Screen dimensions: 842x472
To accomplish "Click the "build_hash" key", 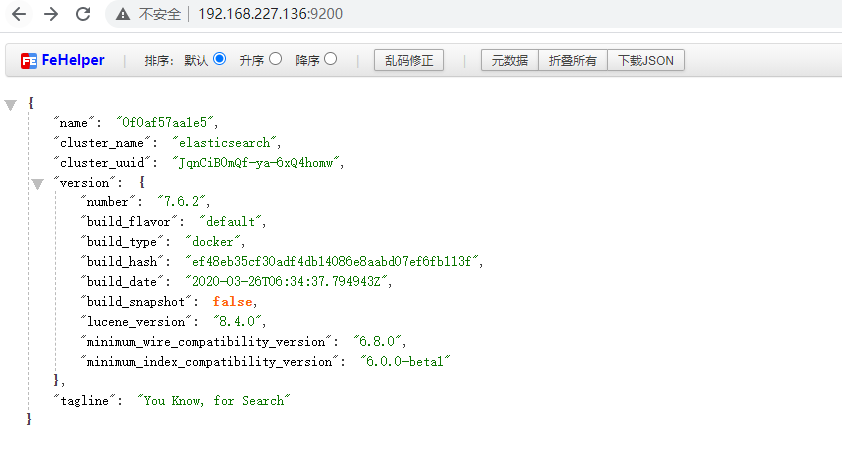I will pyautogui.click(x=121, y=262).
